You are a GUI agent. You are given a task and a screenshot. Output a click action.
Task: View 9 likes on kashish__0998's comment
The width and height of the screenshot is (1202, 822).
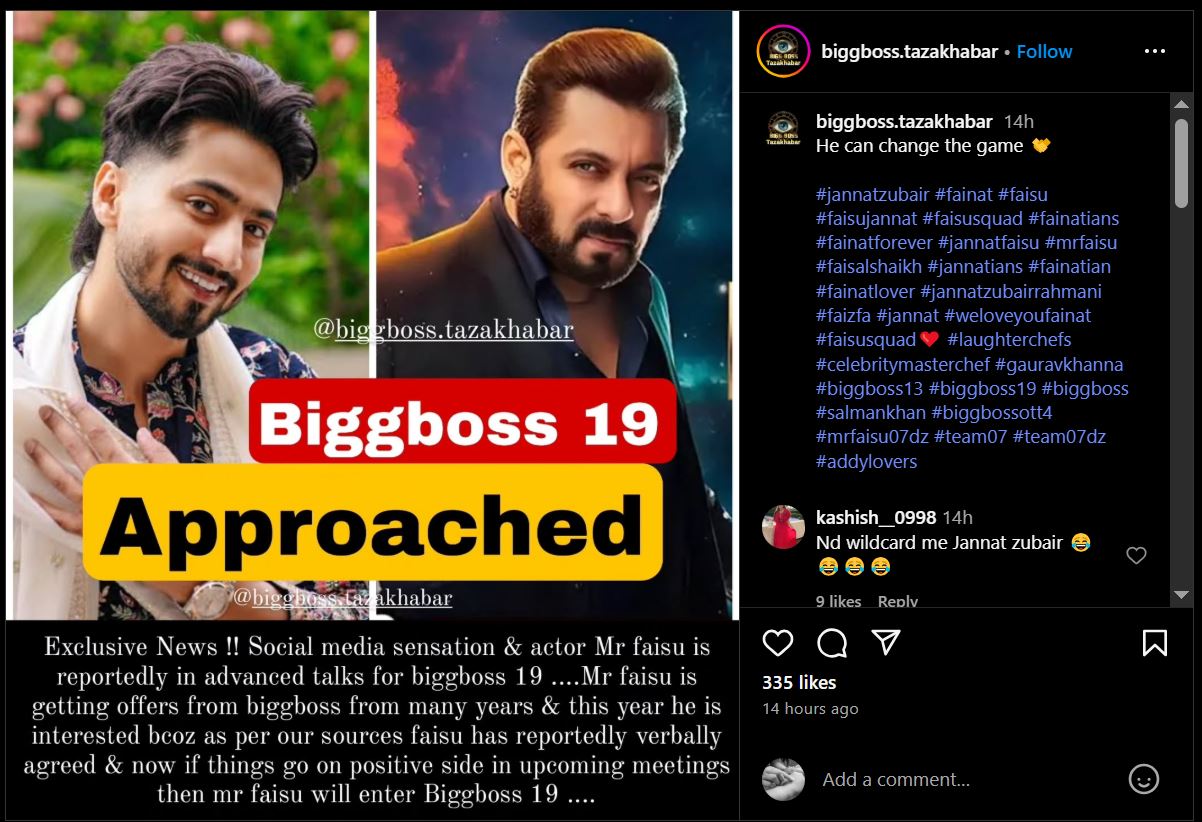coord(838,601)
